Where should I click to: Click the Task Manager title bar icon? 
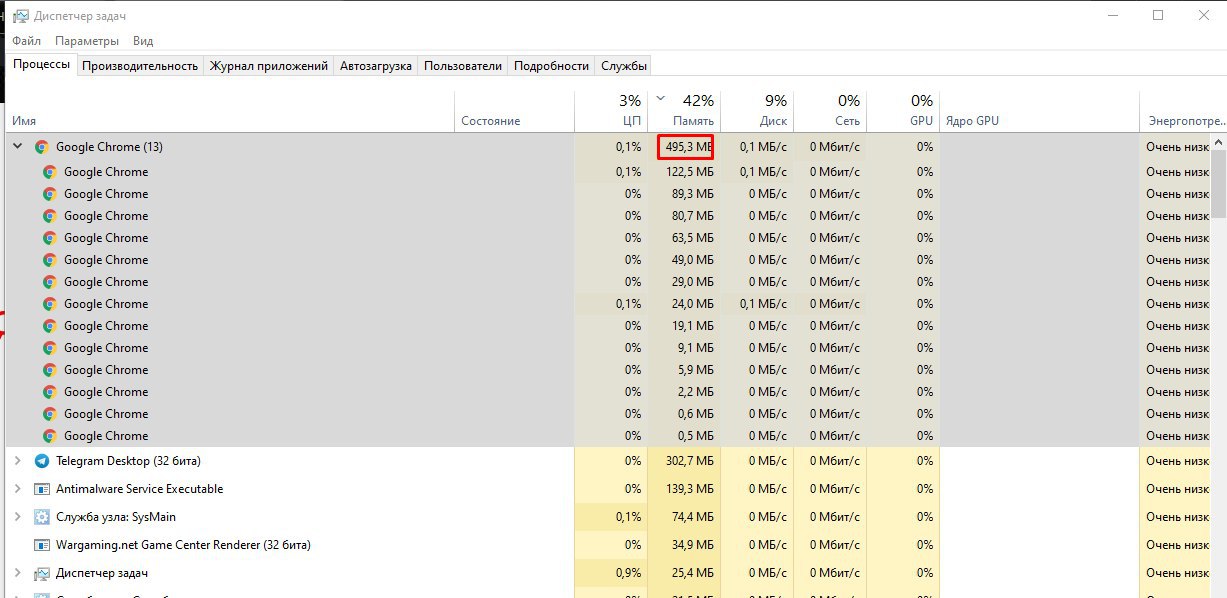coord(20,16)
